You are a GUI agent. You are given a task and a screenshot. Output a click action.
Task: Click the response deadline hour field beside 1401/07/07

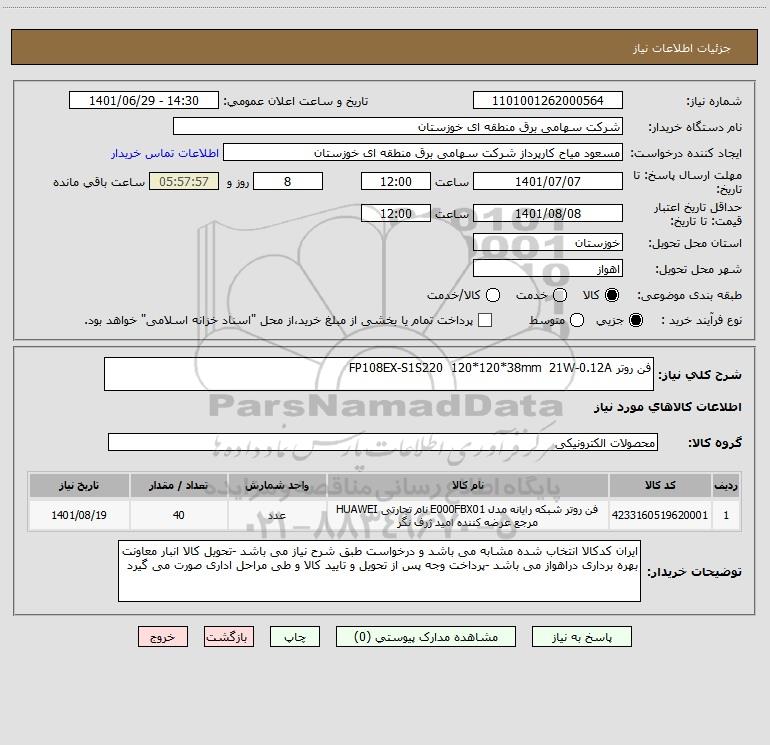pyautogui.click(x=396, y=181)
